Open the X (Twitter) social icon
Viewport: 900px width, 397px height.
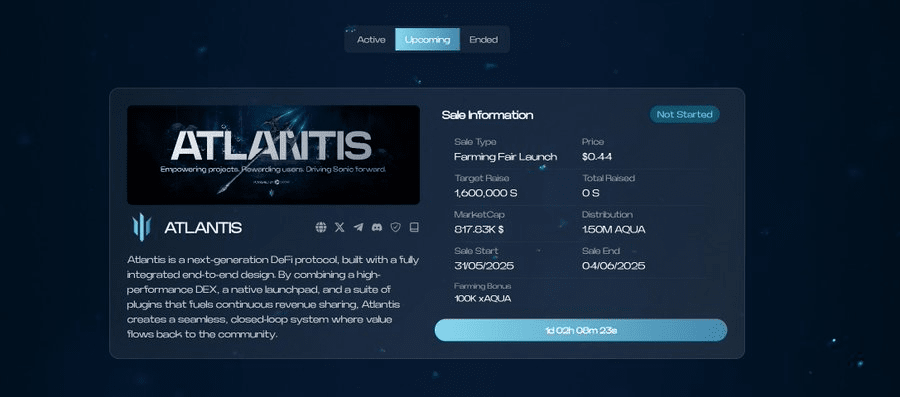[340, 227]
